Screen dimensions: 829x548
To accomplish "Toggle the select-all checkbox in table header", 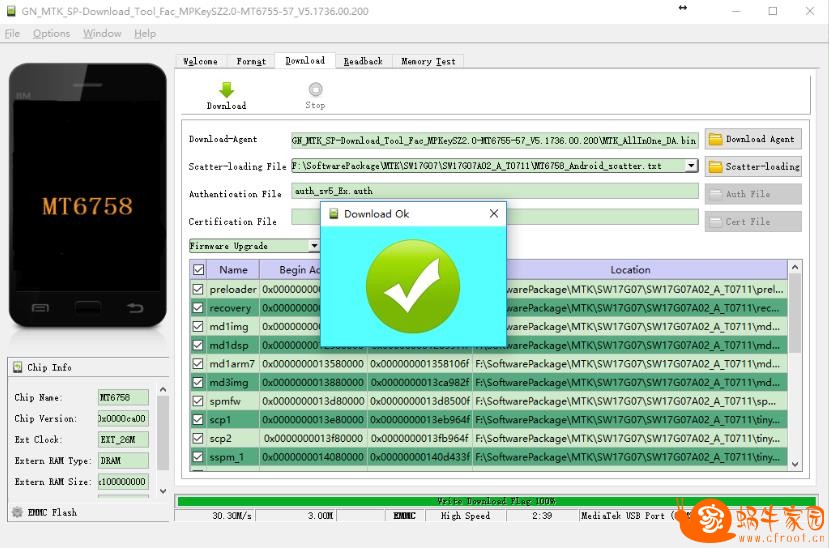I will coord(198,270).
